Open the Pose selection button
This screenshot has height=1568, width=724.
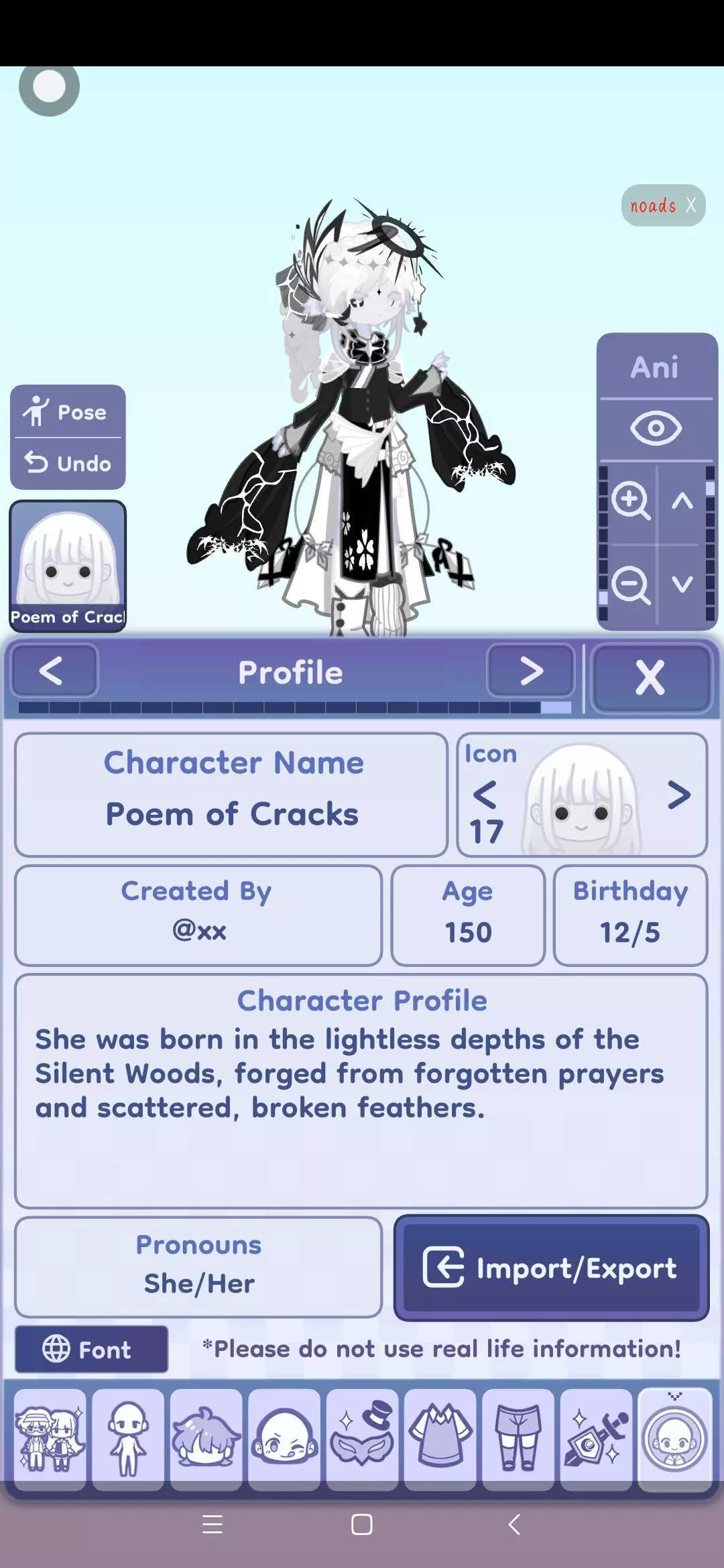(67, 411)
